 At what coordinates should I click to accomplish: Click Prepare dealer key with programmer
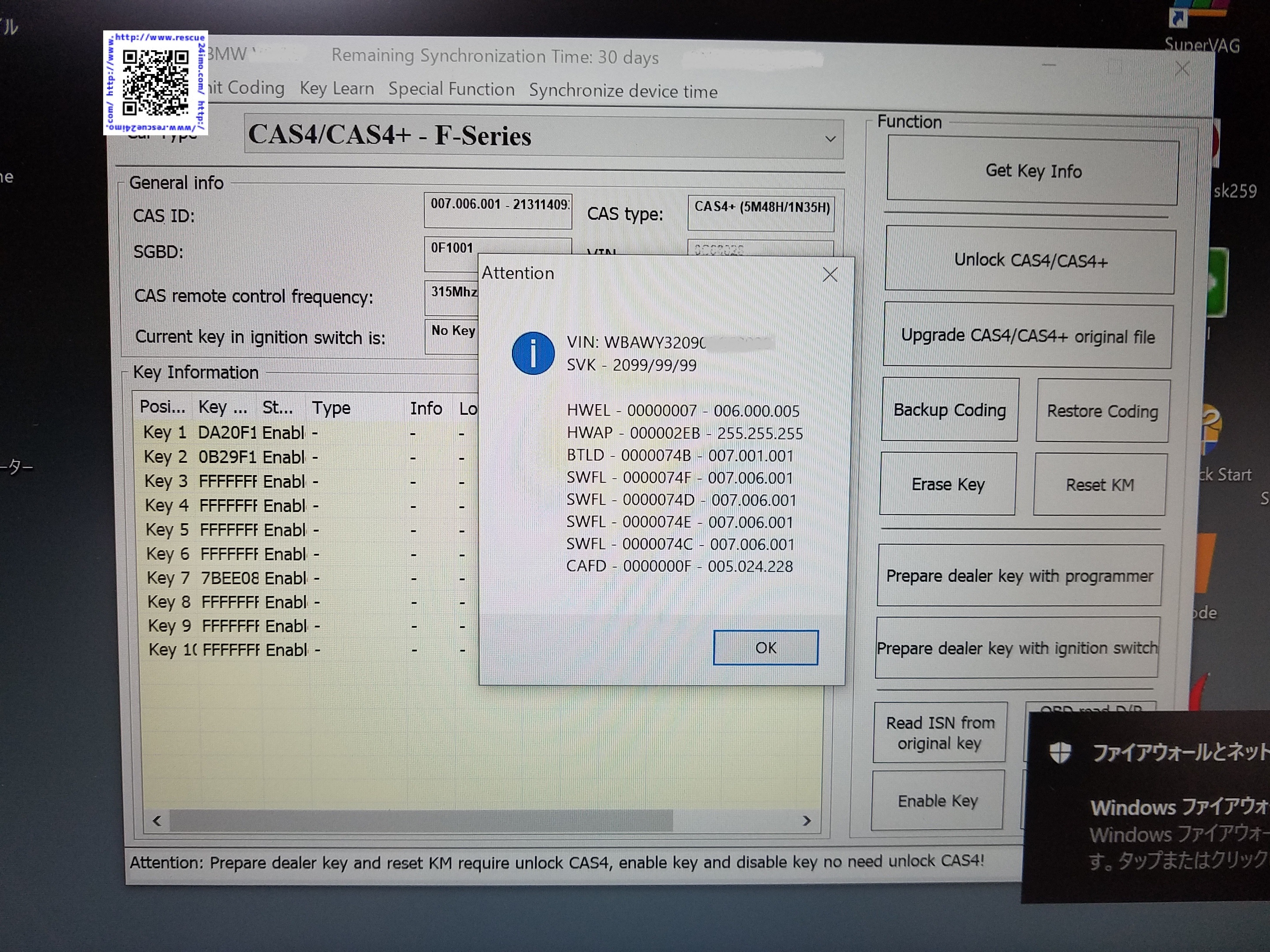point(1020,576)
